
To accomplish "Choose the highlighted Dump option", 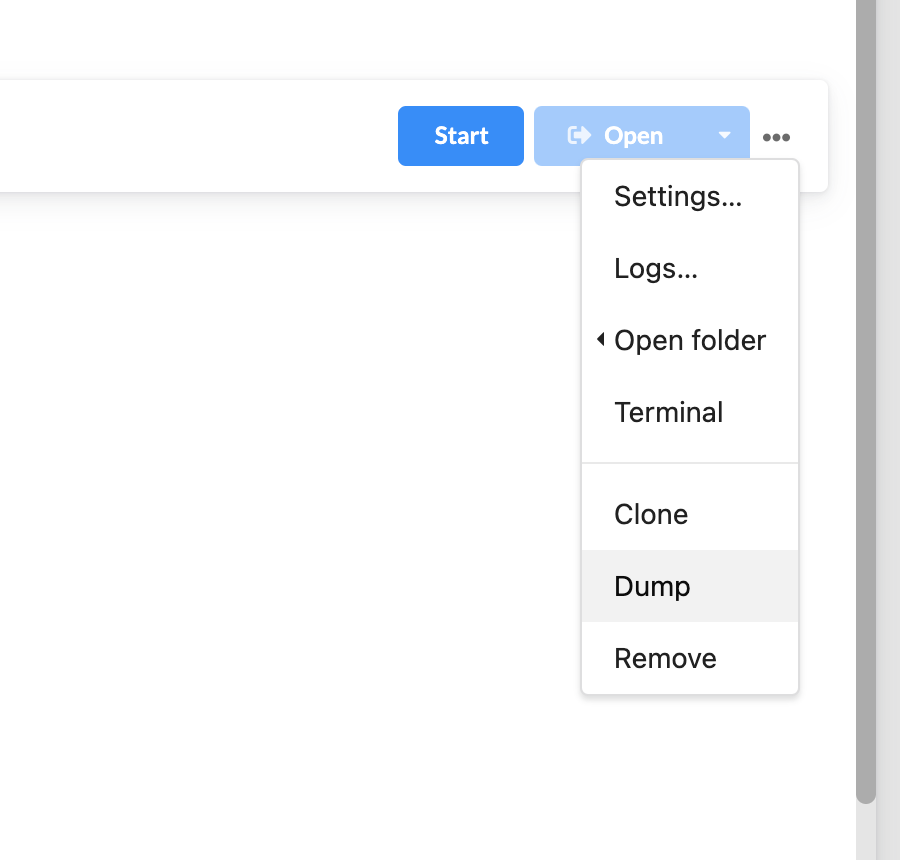I will (x=652, y=586).
